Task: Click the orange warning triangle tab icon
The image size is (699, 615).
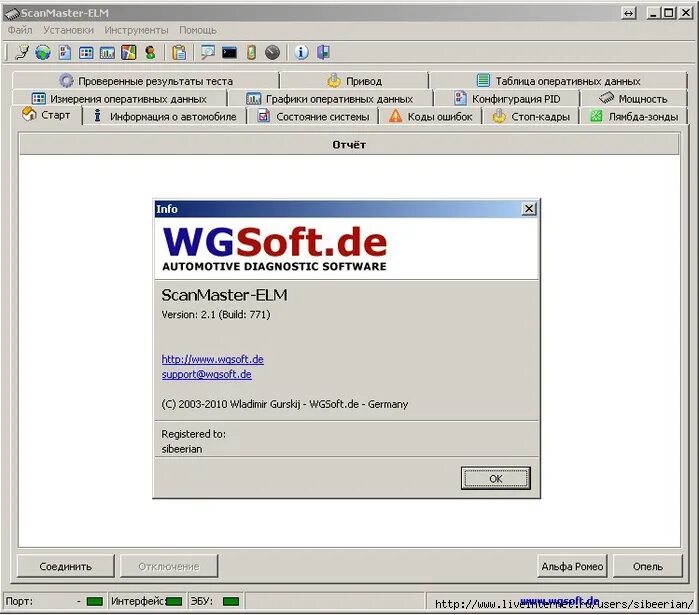Action: [395, 116]
